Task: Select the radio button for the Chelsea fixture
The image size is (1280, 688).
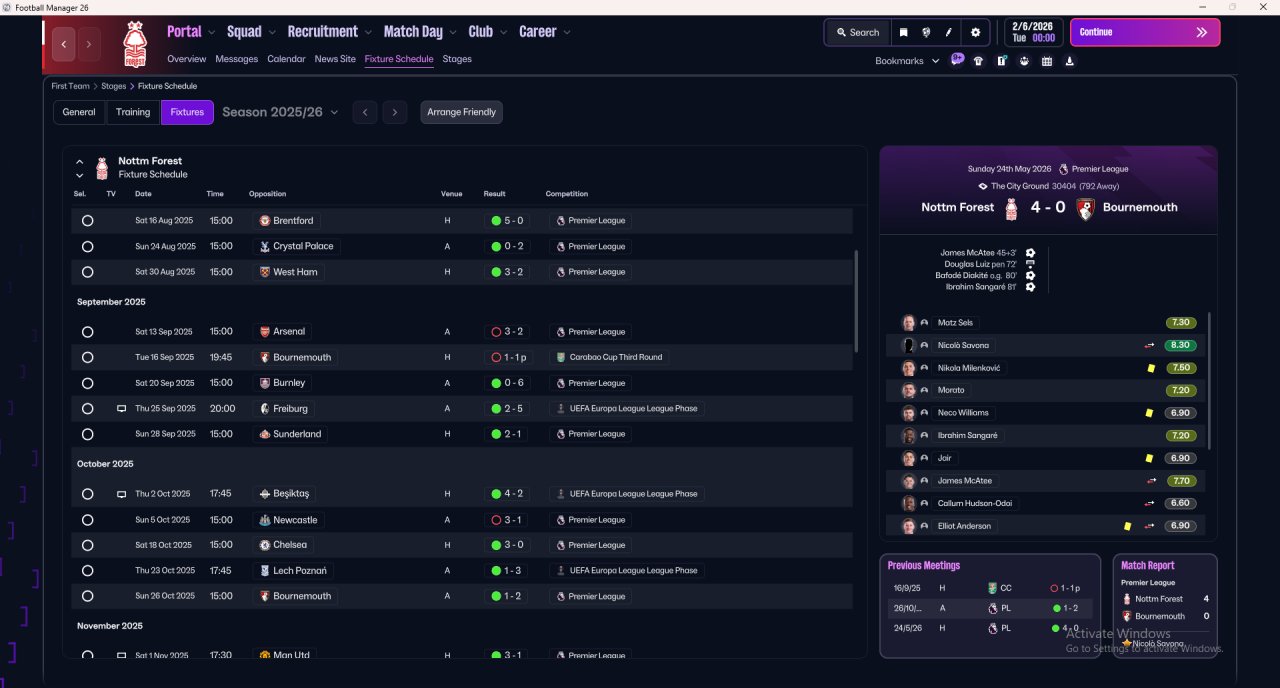Action: (x=87, y=545)
